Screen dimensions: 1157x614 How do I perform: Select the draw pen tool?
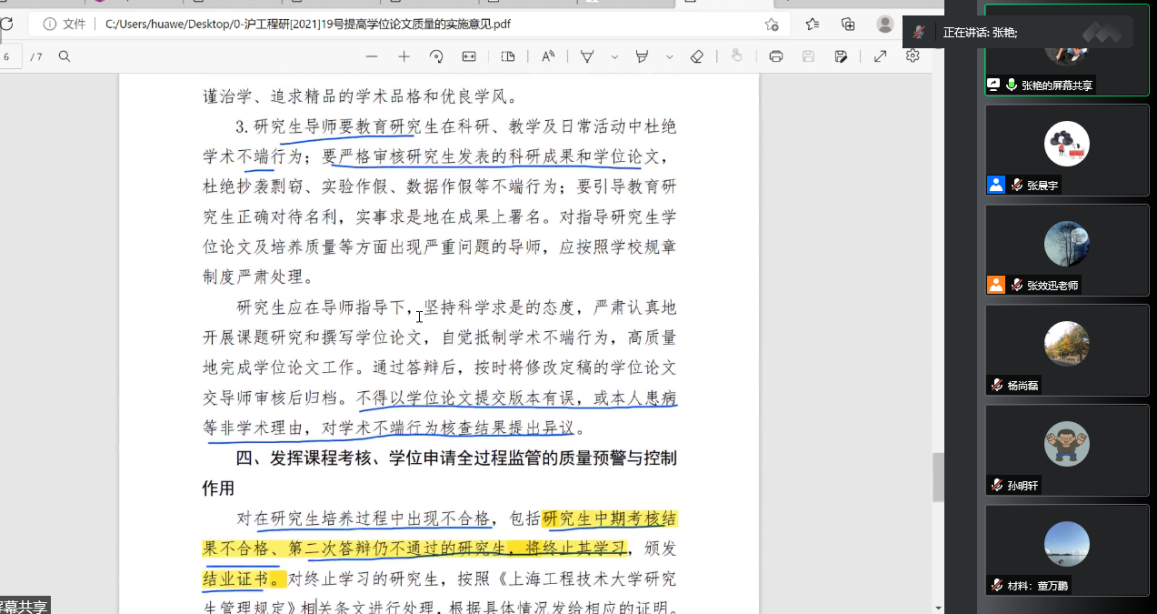coord(588,57)
